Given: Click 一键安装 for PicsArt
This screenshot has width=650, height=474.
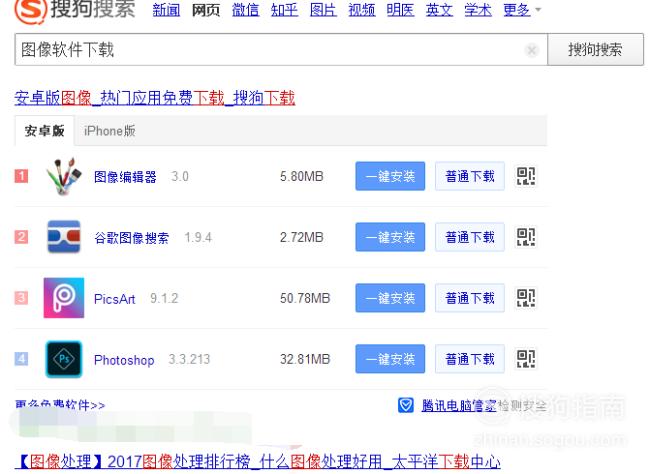Looking at the screenshot, I should [x=390, y=298].
